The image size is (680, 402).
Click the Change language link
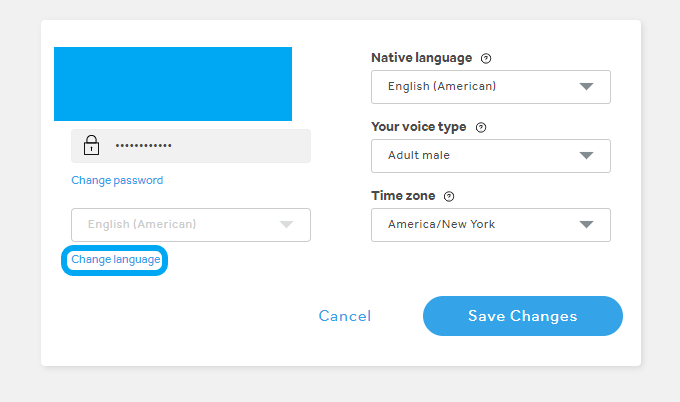(116, 260)
